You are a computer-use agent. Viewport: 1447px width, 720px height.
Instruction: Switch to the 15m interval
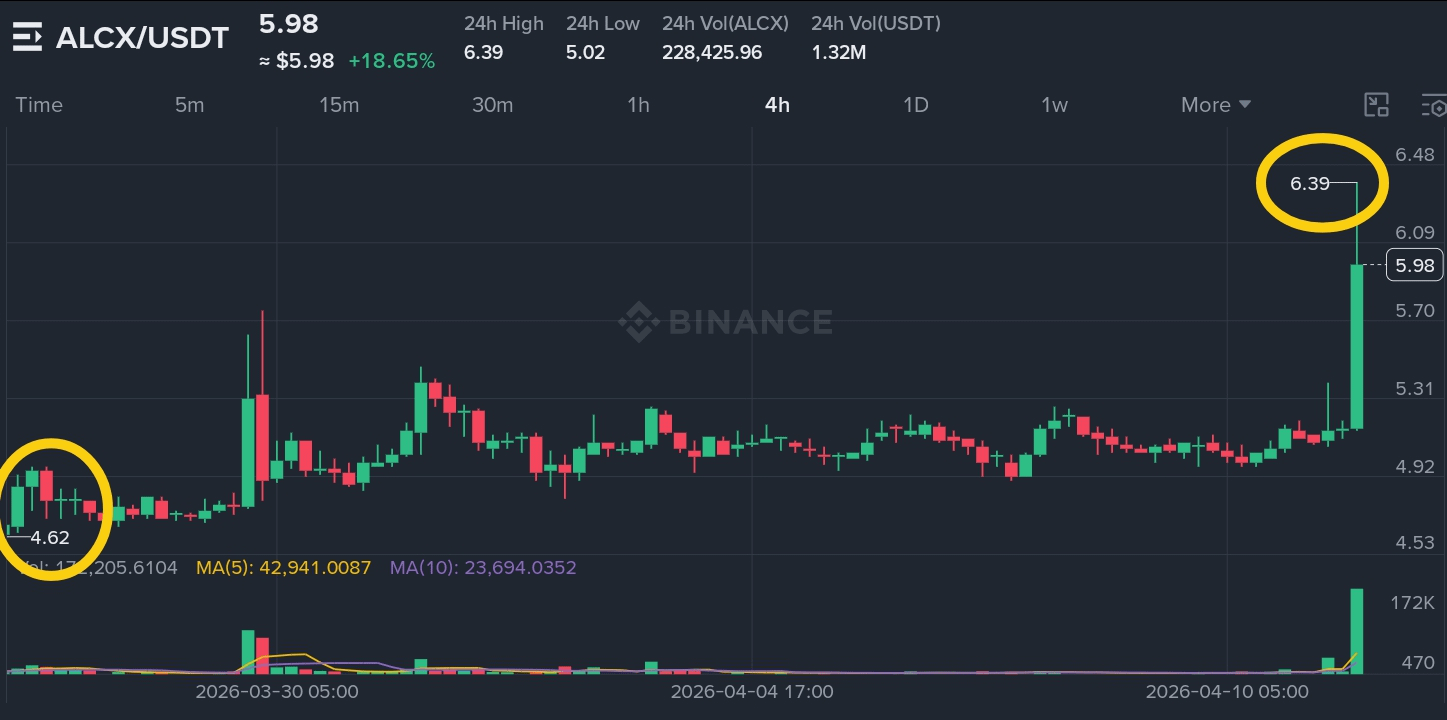coord(339,105)
